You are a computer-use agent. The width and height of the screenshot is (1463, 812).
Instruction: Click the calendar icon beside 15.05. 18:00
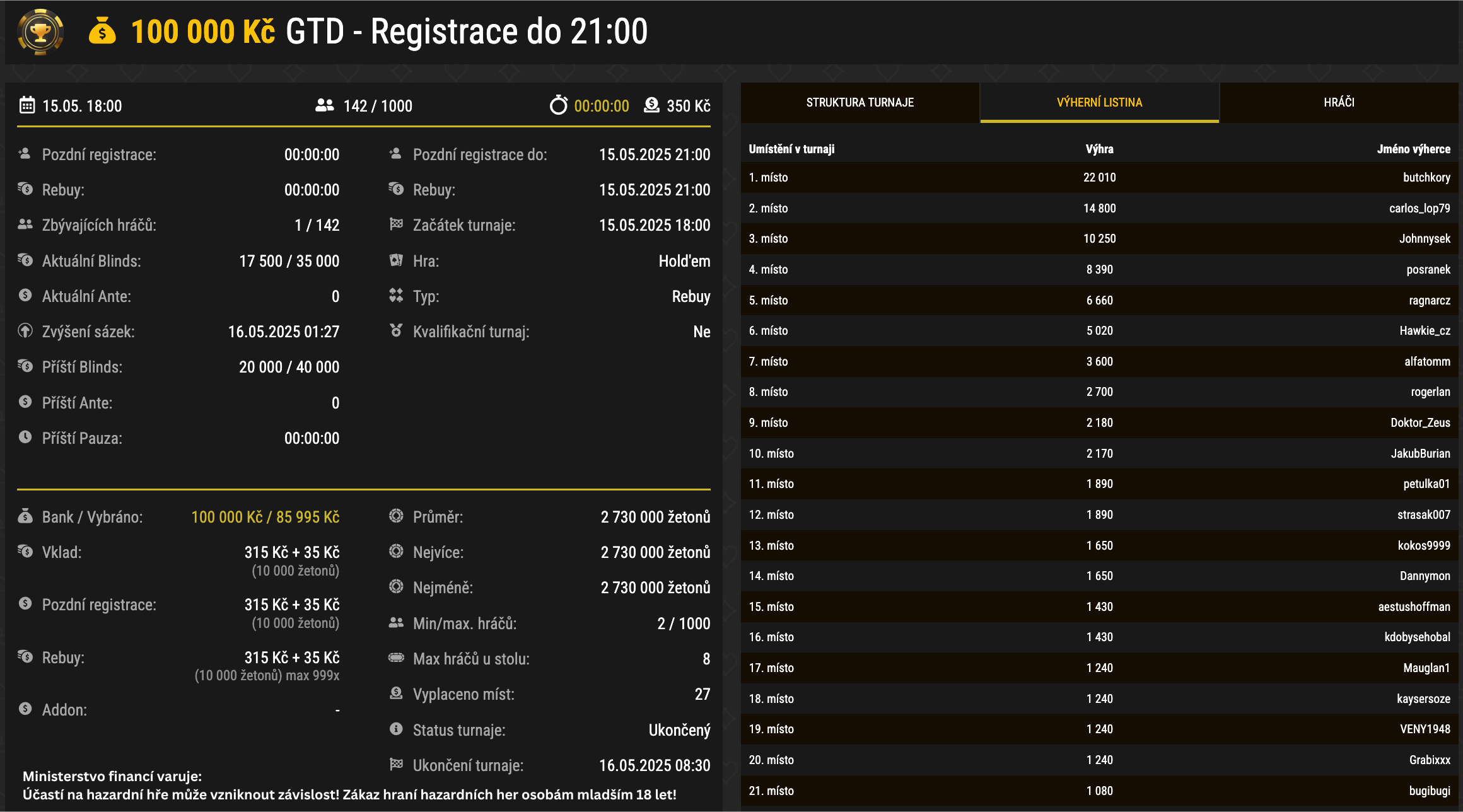coord(27,105)
